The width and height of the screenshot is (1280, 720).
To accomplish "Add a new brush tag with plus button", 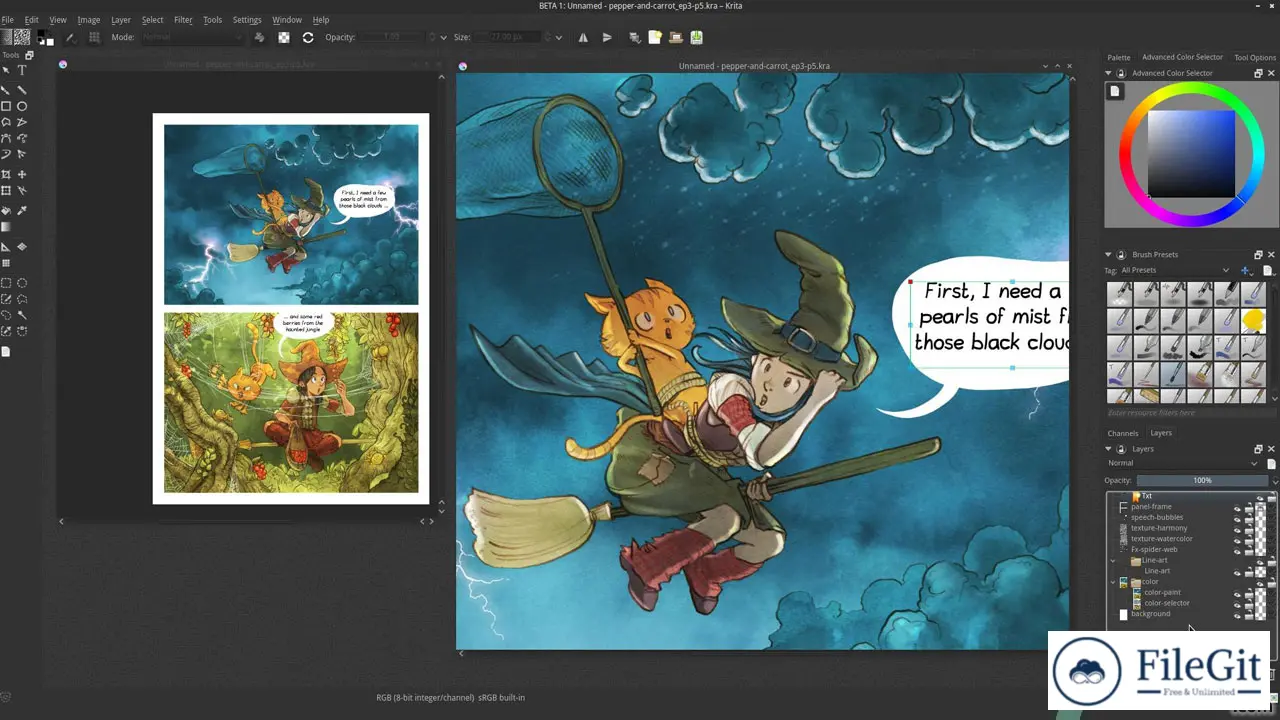I will (x=1245, y=270).
